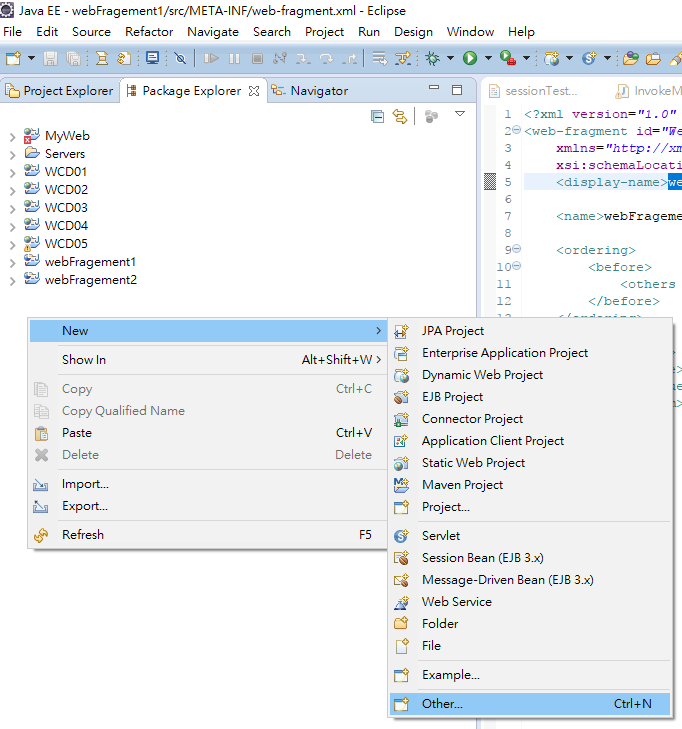Select Enterprise Application Project
The height and width of the screenshot is (729, 682).
point(530,353)
